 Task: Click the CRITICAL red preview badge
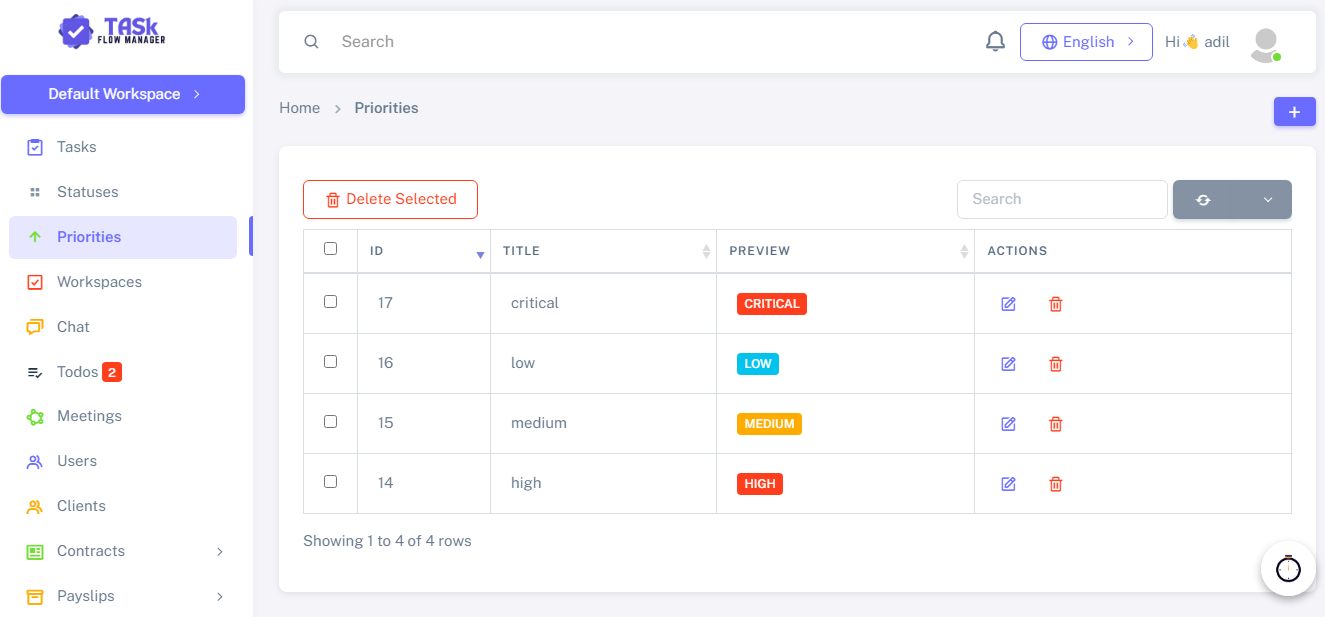tap(772, 304)
